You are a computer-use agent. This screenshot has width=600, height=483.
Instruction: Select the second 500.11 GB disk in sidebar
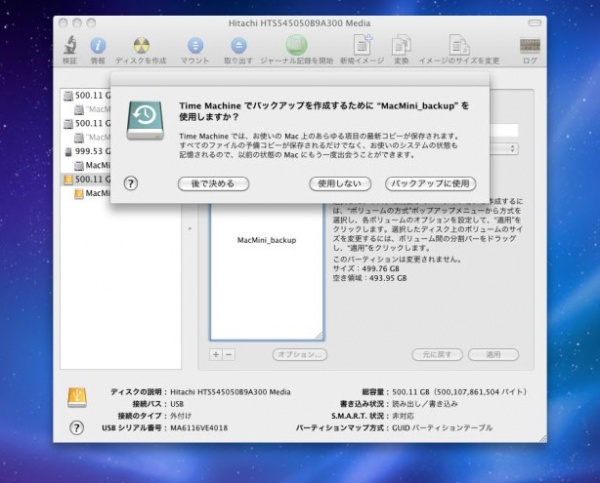point(87,123)
